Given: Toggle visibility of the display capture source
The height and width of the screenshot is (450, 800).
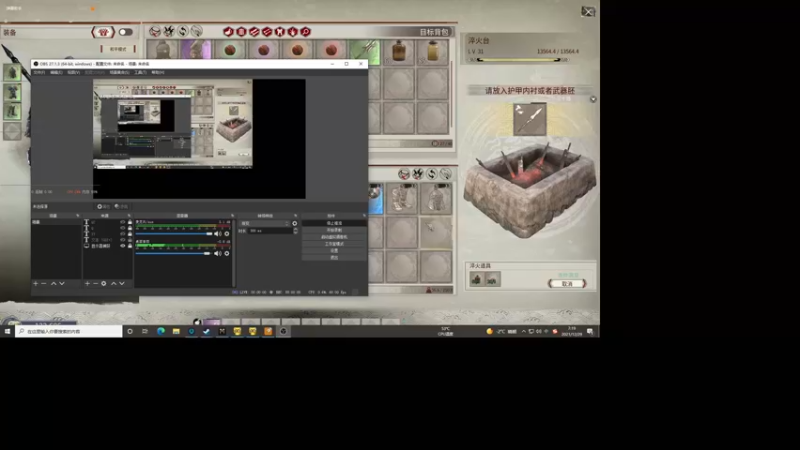Looking at the screenshot, I should [x=122, y=246].
